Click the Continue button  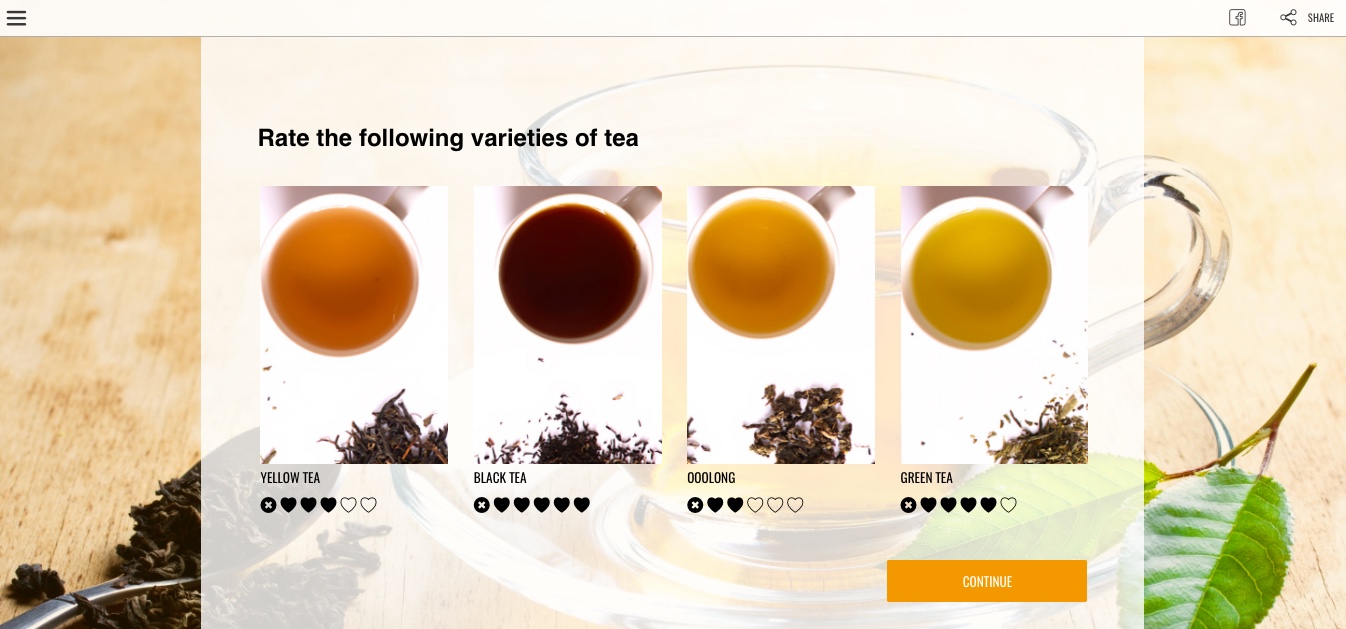tap(987, 581)
